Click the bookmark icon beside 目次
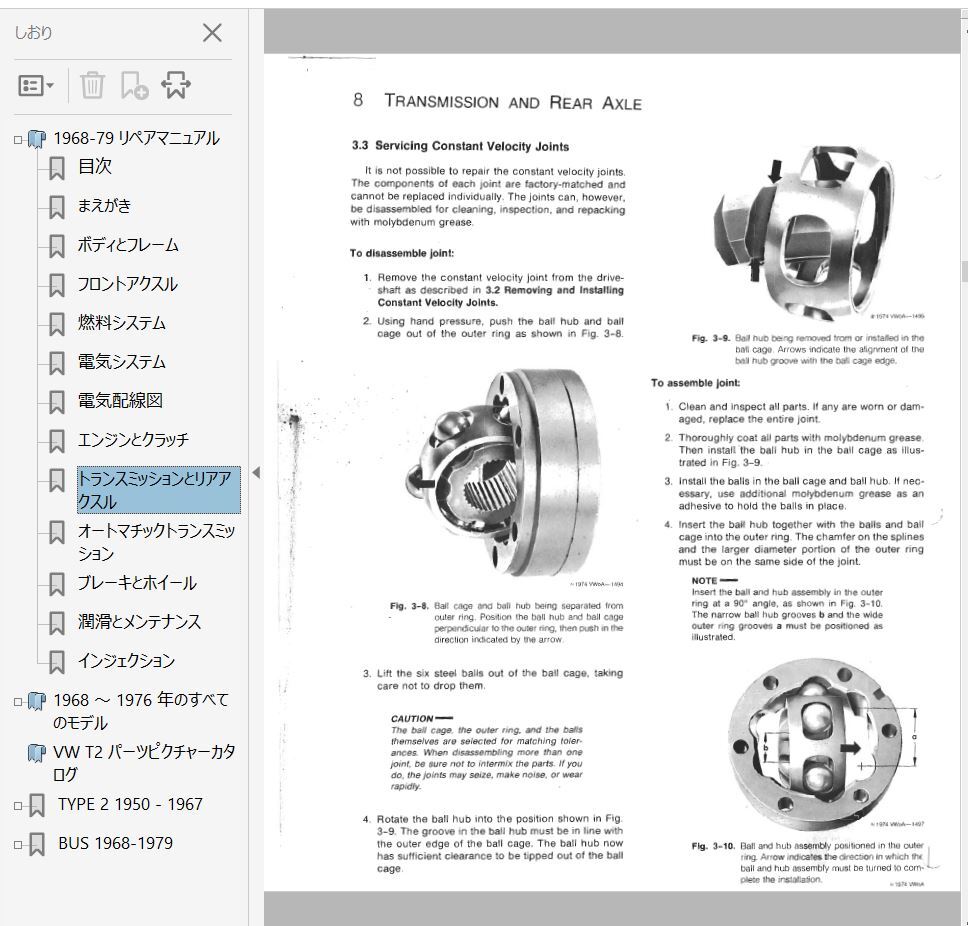The image size is (968, 926). coord(57,168)
